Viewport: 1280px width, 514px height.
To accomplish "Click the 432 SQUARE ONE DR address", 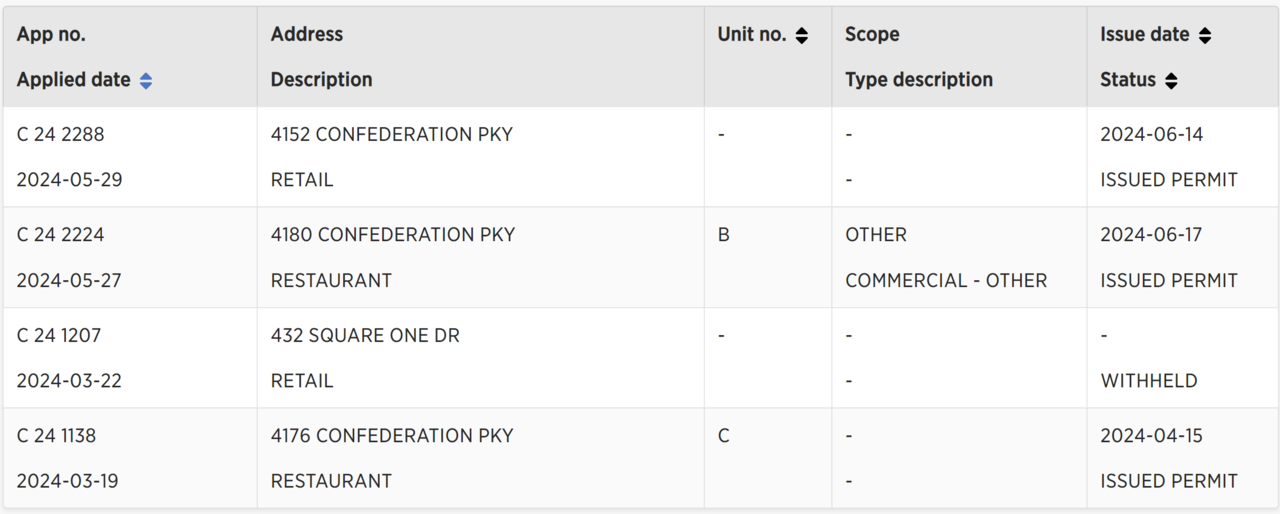I will click(x=365, y=336).
